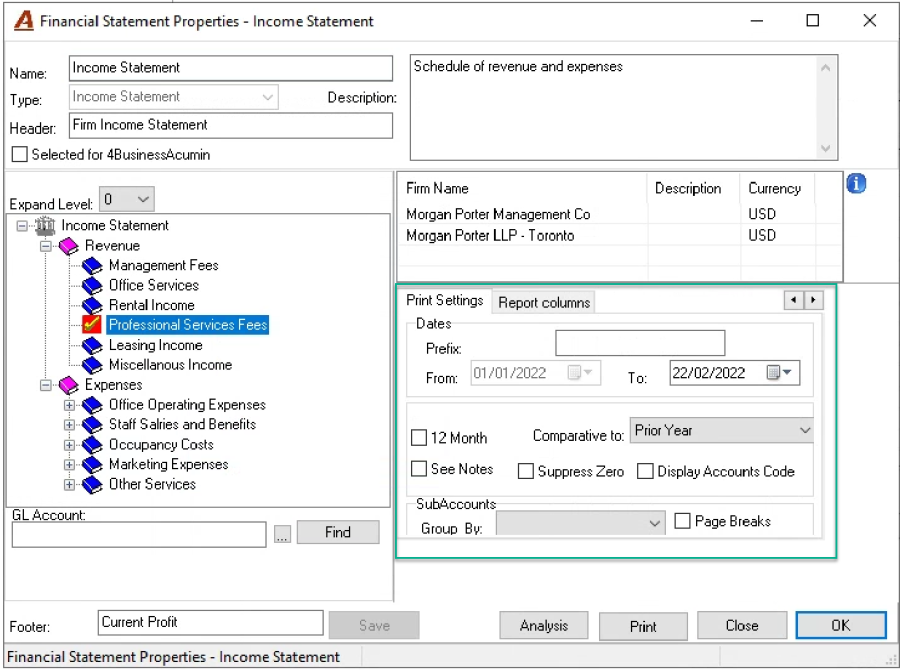The image size is (900, 670).
Task: Click the GL Account input field
Action: click(x=139, y=535)
